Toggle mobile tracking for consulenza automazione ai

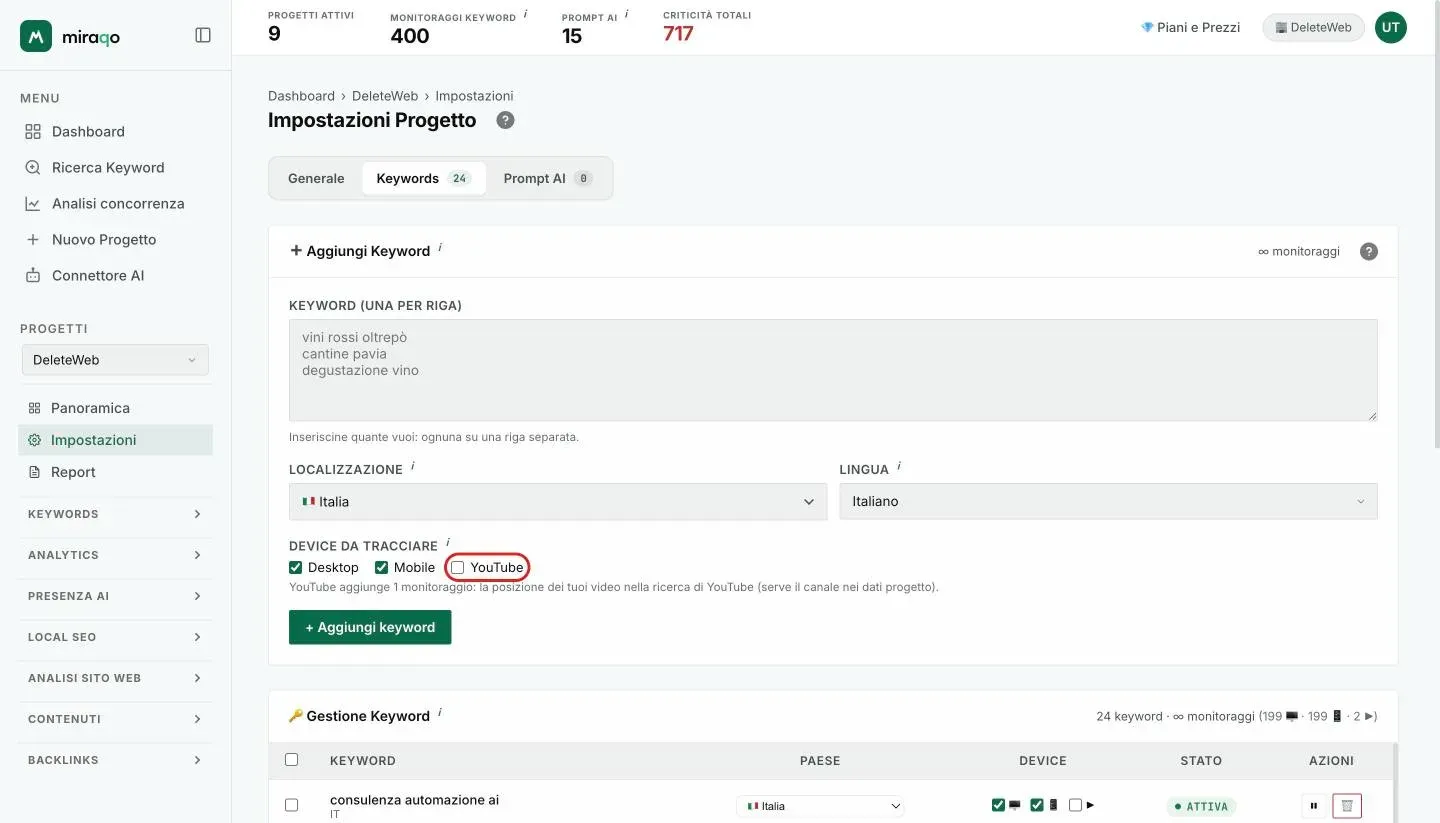[x=1037, y=805]
